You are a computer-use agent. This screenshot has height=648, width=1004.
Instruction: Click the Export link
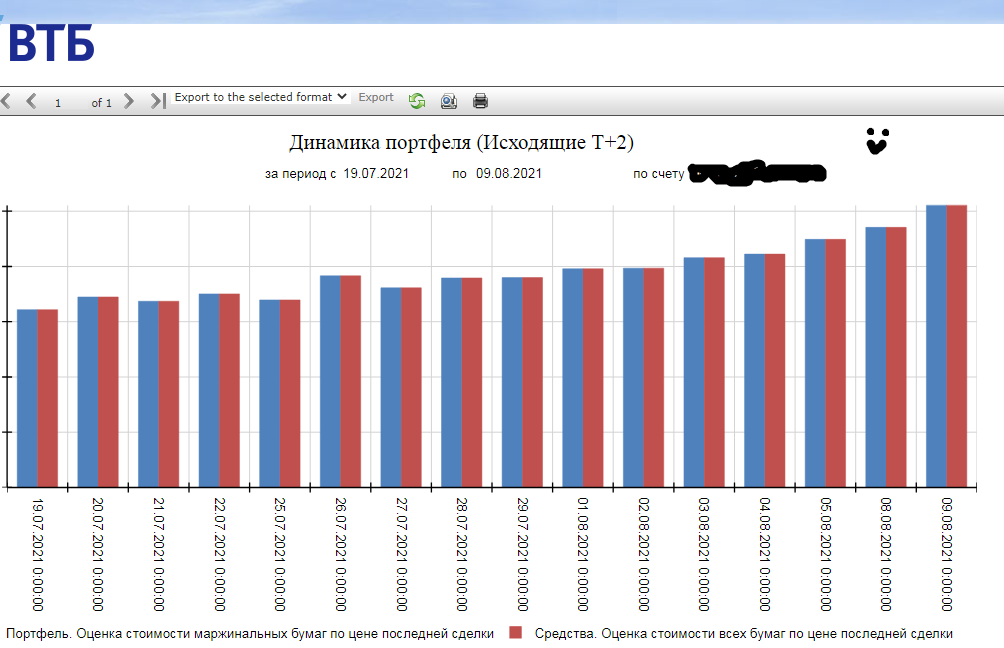click(x=376, y=97)
